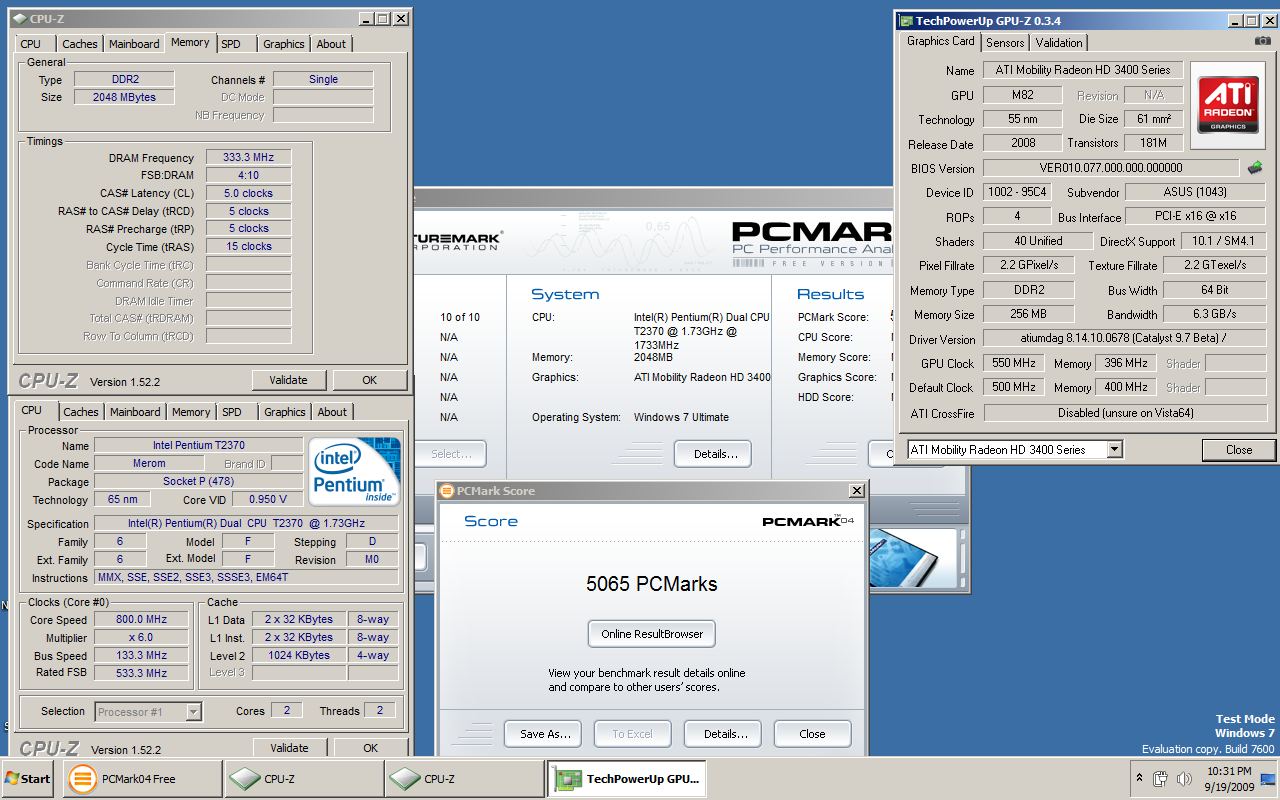
Task: Click the GPU-Z Subvendor ASUS (1043) value
Action: [1196, 192]
